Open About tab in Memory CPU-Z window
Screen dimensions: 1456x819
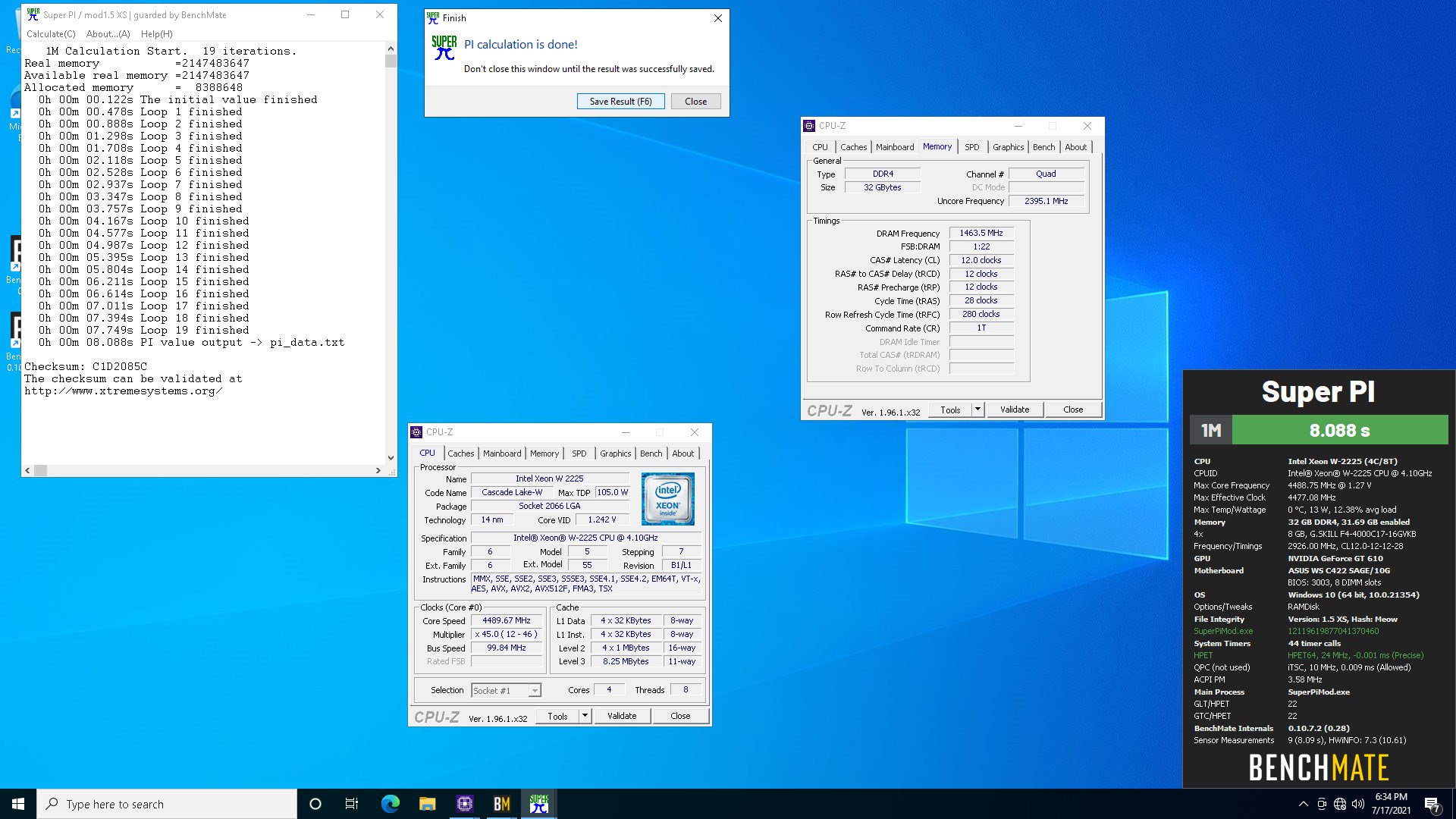coord(1075,147)
